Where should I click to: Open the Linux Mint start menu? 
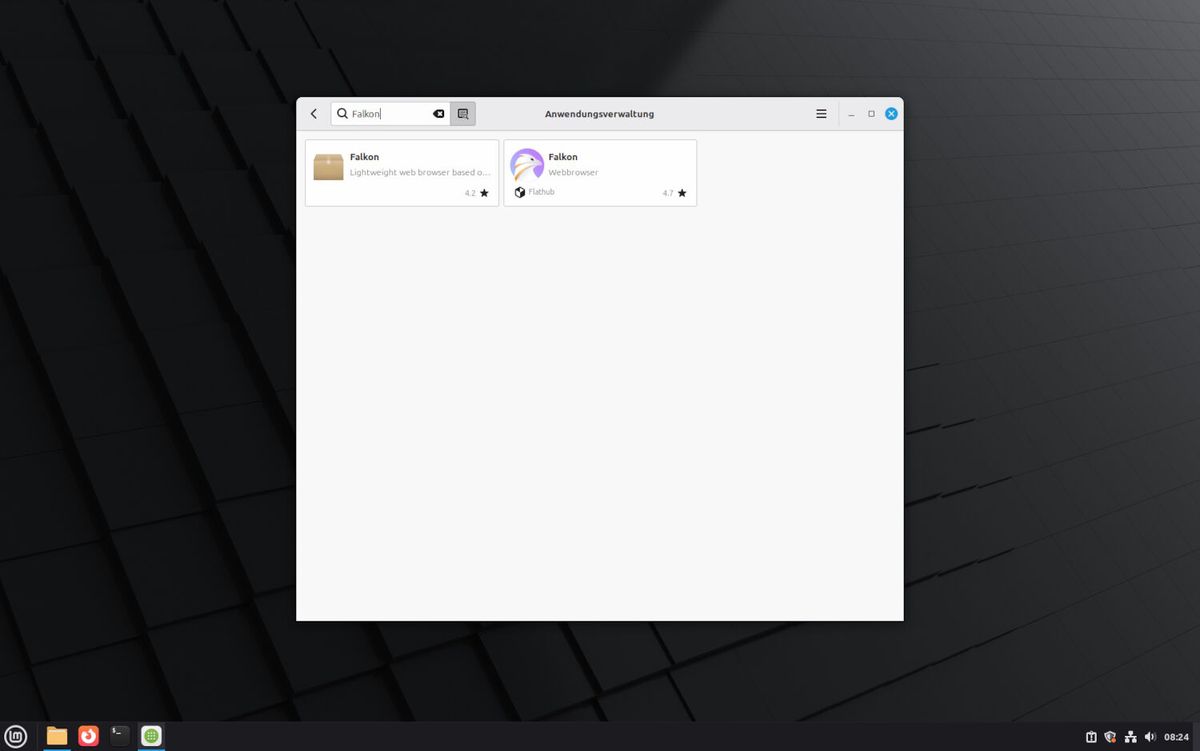click(15, 736)
